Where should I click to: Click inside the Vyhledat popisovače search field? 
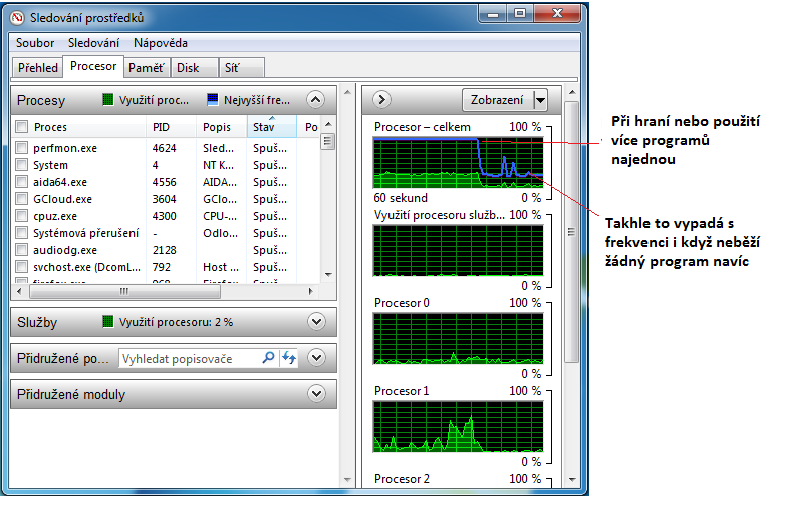tap(189, 358)
